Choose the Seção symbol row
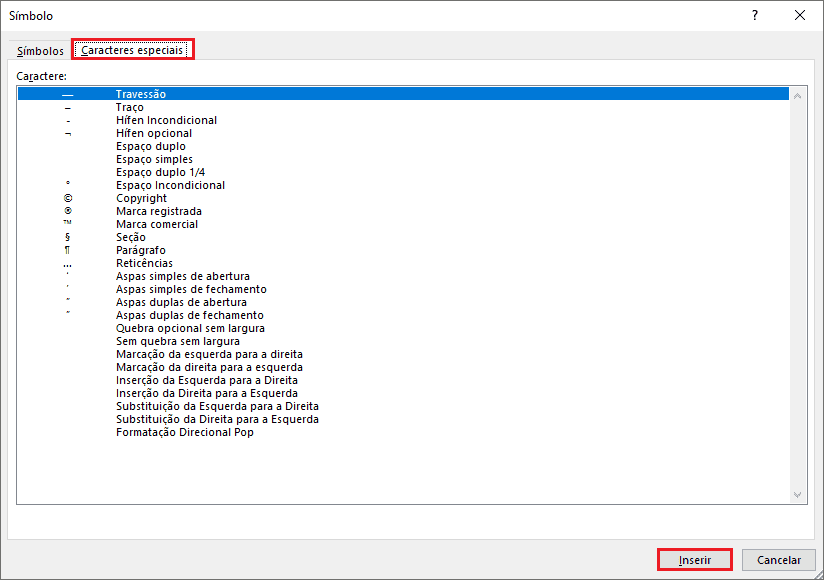824x580 pixels. pyautogui.click(x=403, y=237)
